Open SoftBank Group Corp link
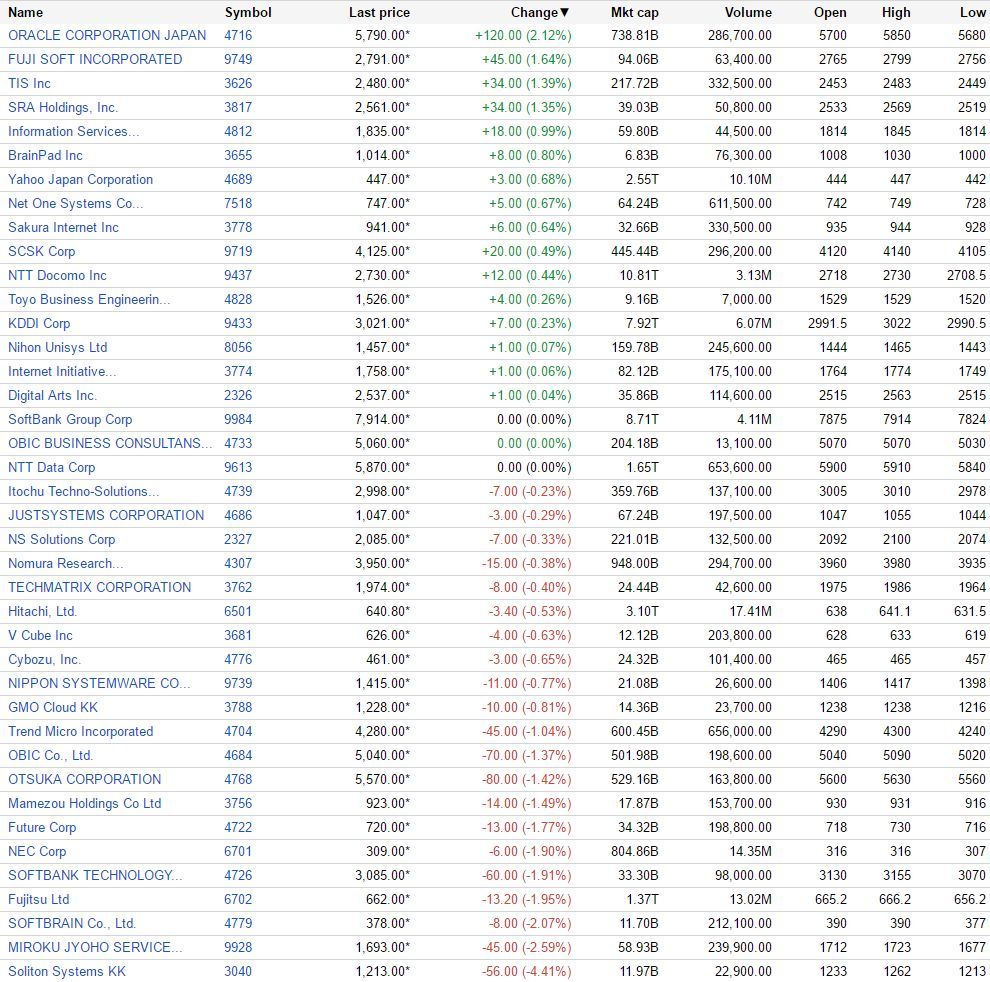This screenshot has height=982, width=990. (70, 419)
